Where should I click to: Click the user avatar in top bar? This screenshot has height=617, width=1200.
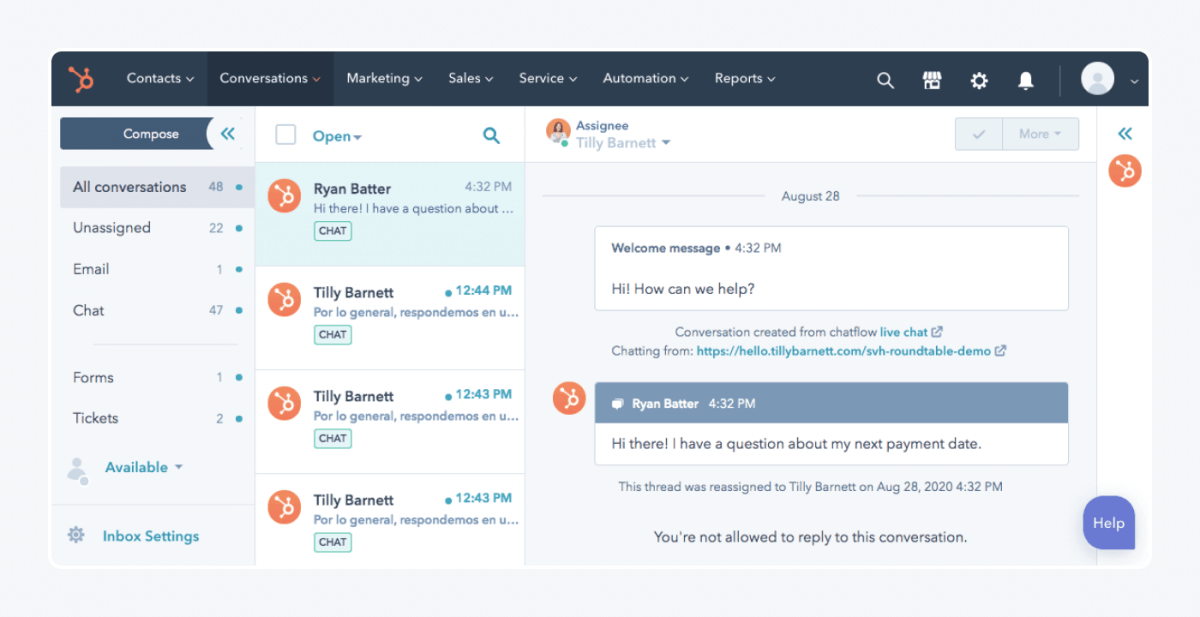click(1097, 79)
